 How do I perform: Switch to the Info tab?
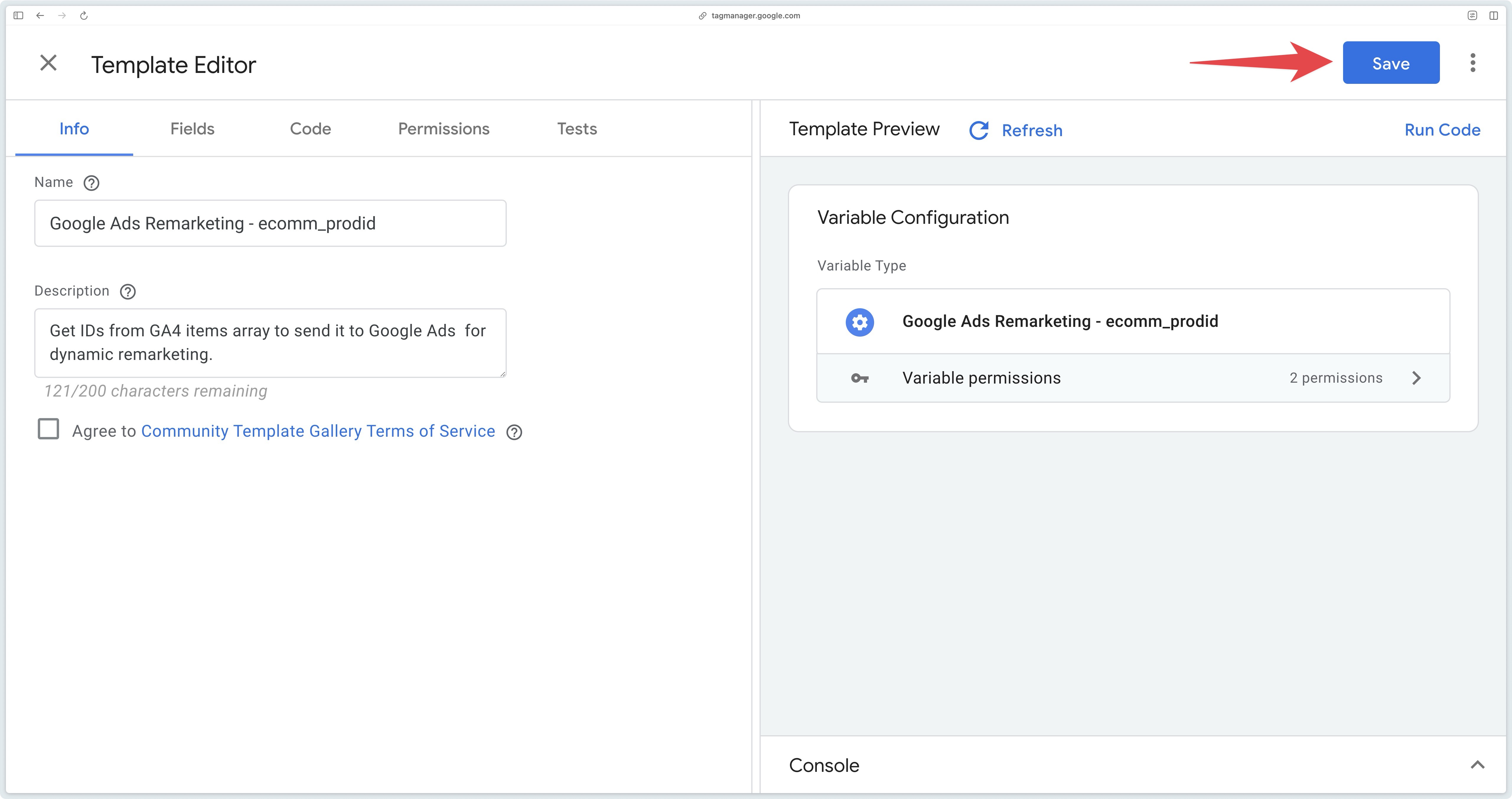[74, 128]
